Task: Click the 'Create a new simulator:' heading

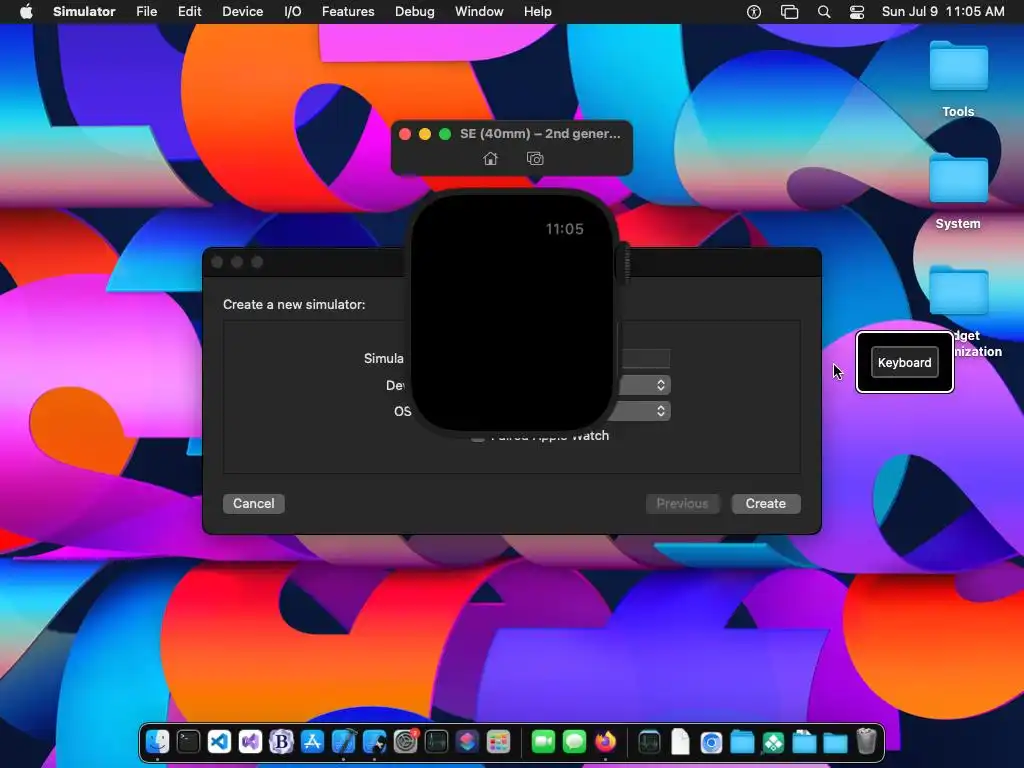Action: (x=294, y=304)
